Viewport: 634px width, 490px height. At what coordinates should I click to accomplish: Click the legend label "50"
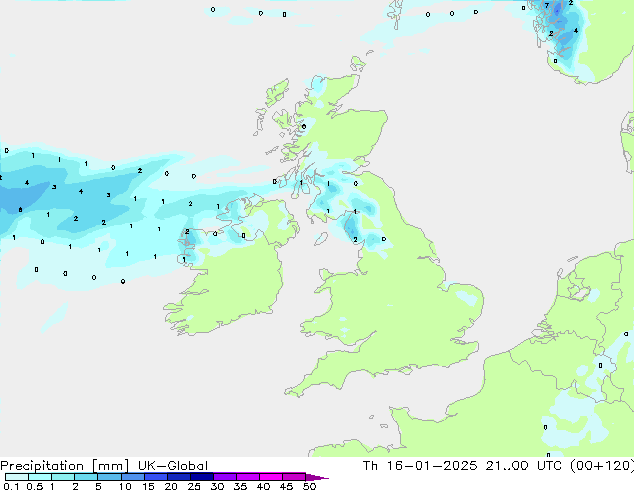[x=309, y=486]
